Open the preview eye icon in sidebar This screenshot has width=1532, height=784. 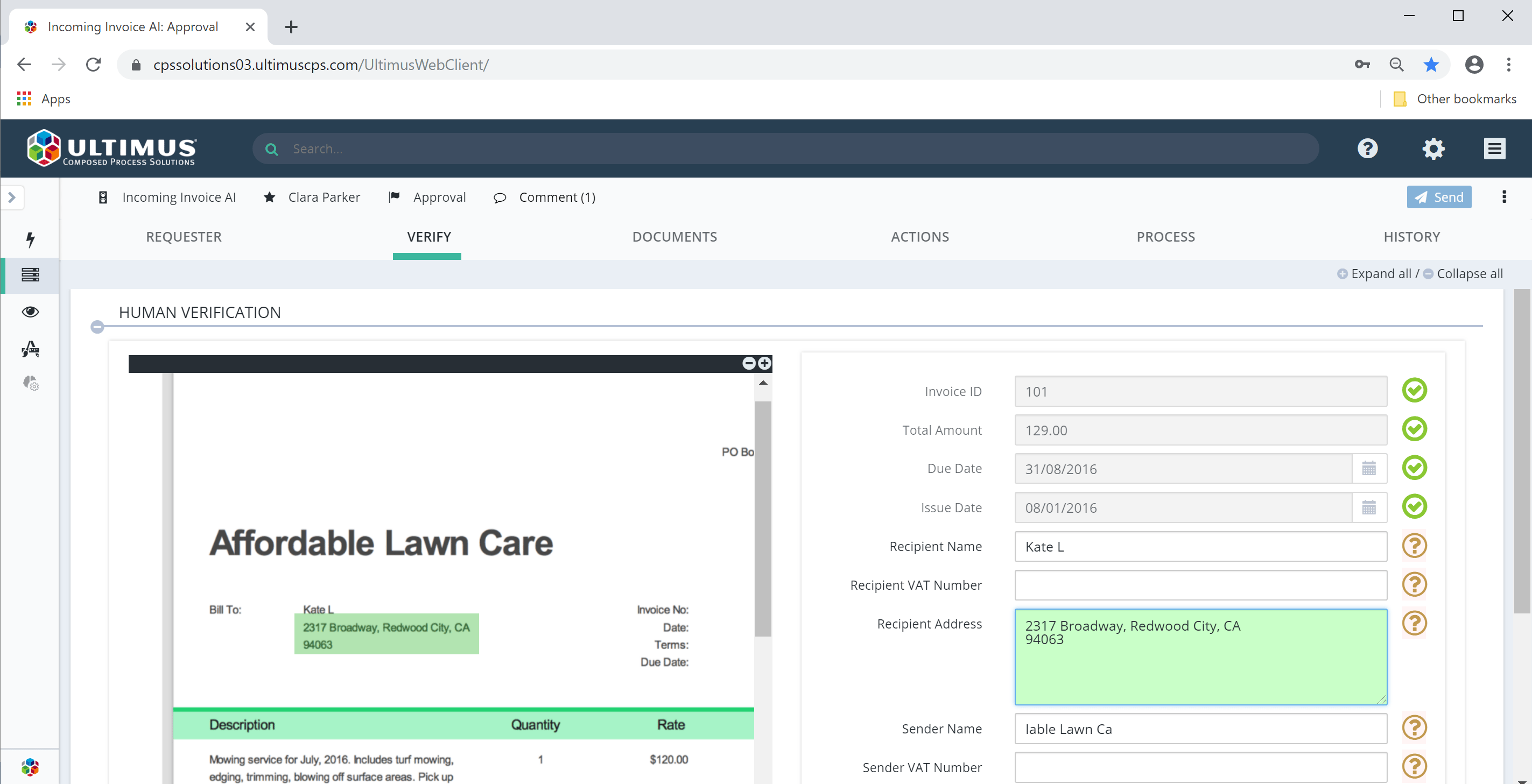30,311
